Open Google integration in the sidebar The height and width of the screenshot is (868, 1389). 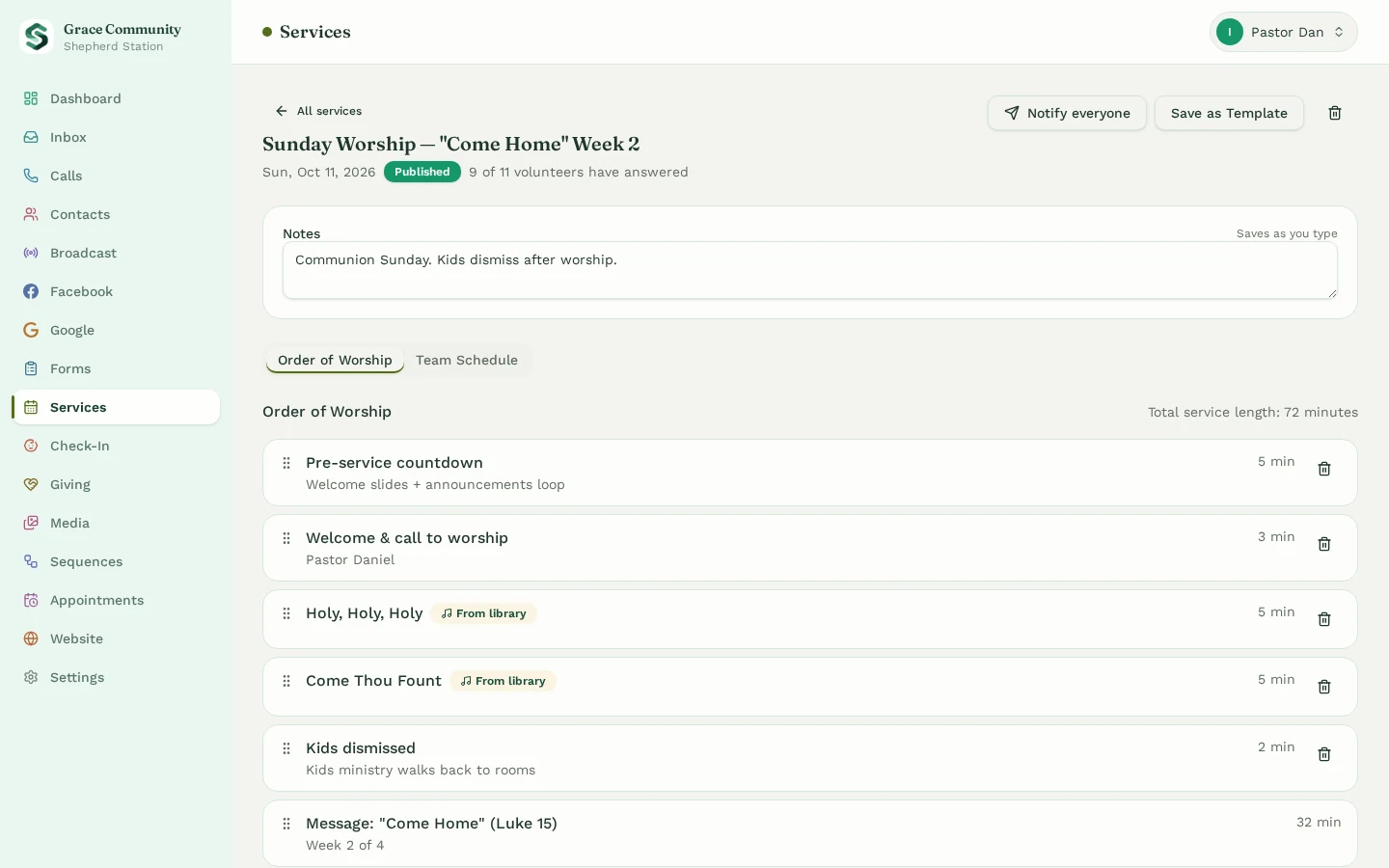tap(116, 330)
